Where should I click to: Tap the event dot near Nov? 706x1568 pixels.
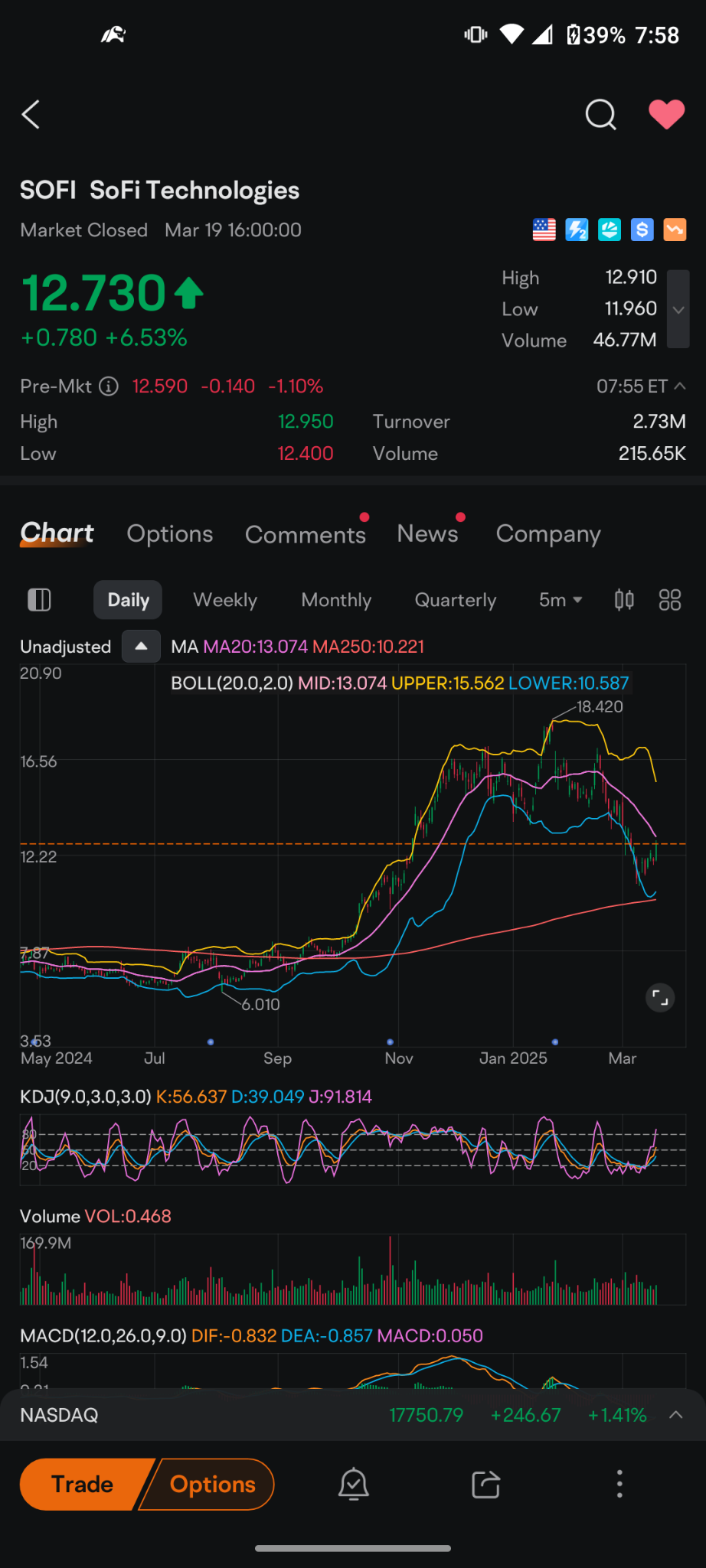391,1042
